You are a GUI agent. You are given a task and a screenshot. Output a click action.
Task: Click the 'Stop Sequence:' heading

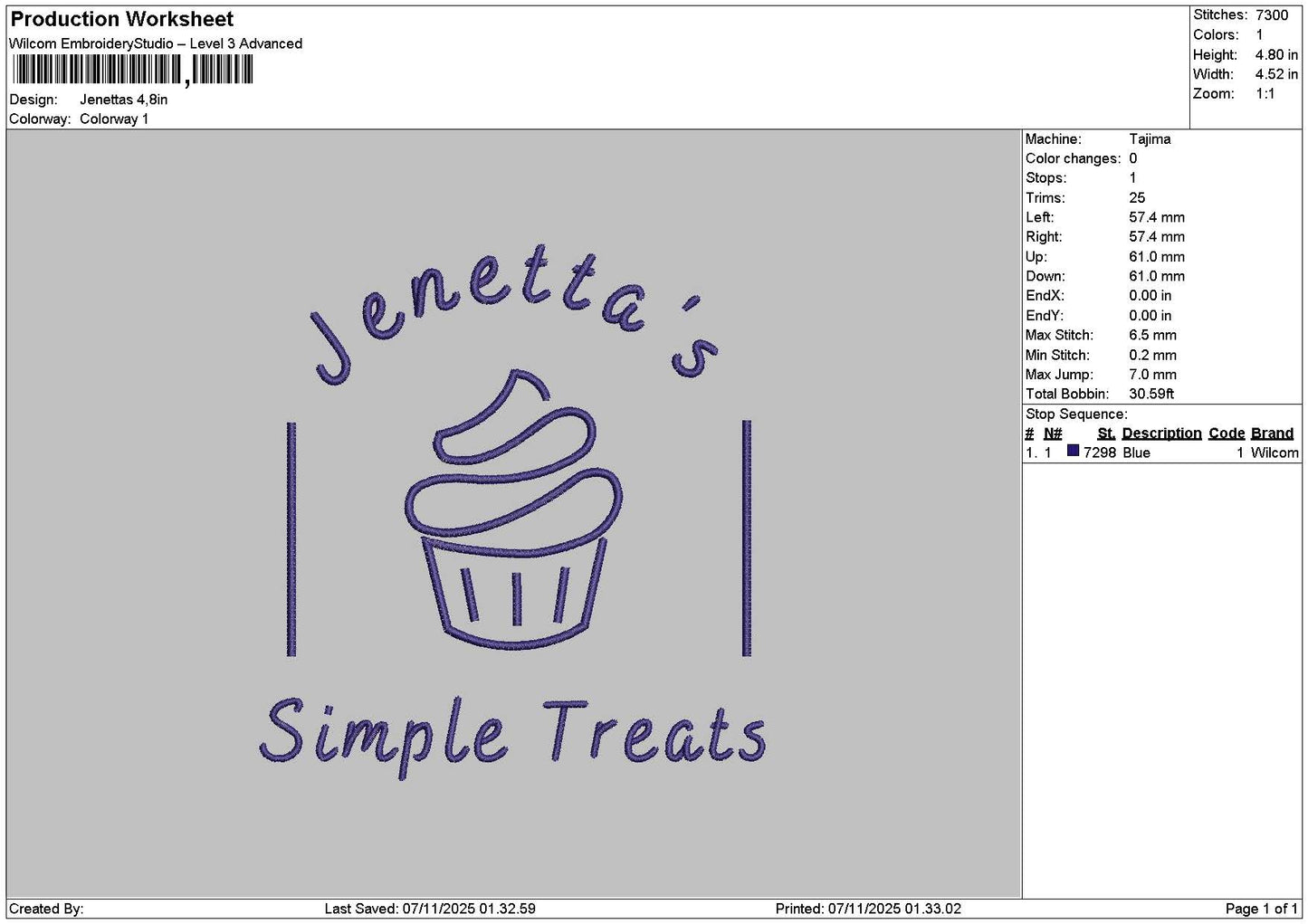1076,414
